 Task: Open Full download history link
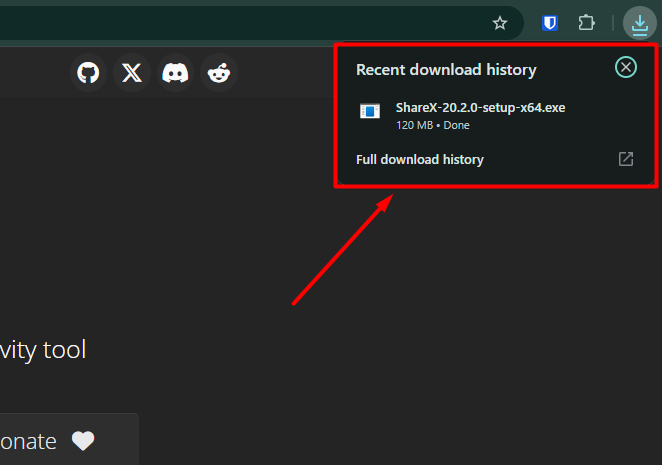coord(420,160)
